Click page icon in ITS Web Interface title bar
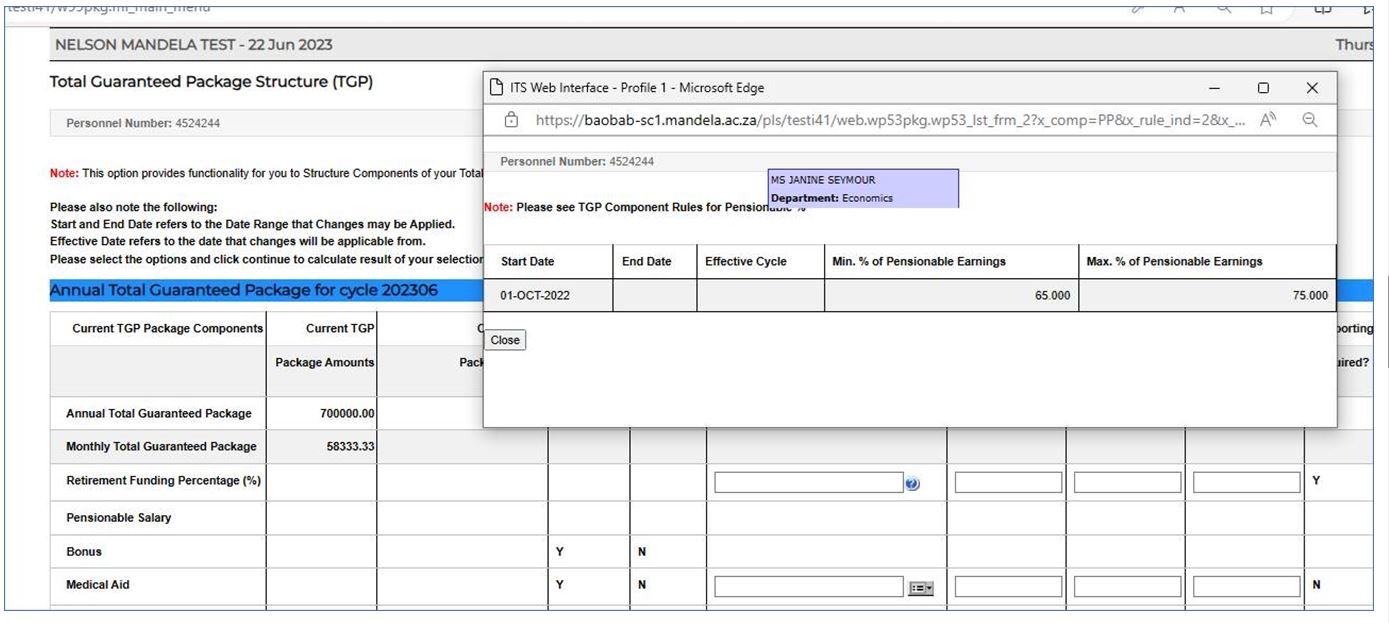The width and height of the screenshot is (1389, 623). tap(496, 88)
